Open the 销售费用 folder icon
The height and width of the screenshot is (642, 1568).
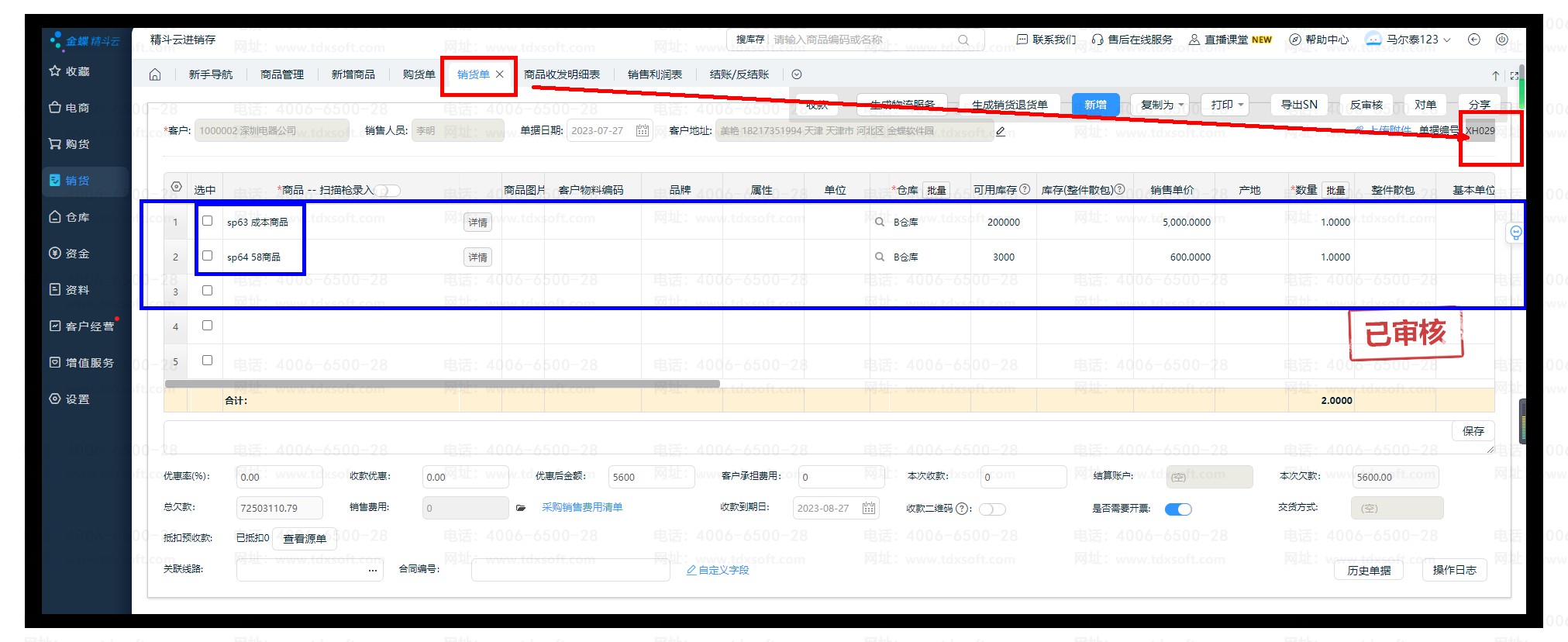coord(521,508)
